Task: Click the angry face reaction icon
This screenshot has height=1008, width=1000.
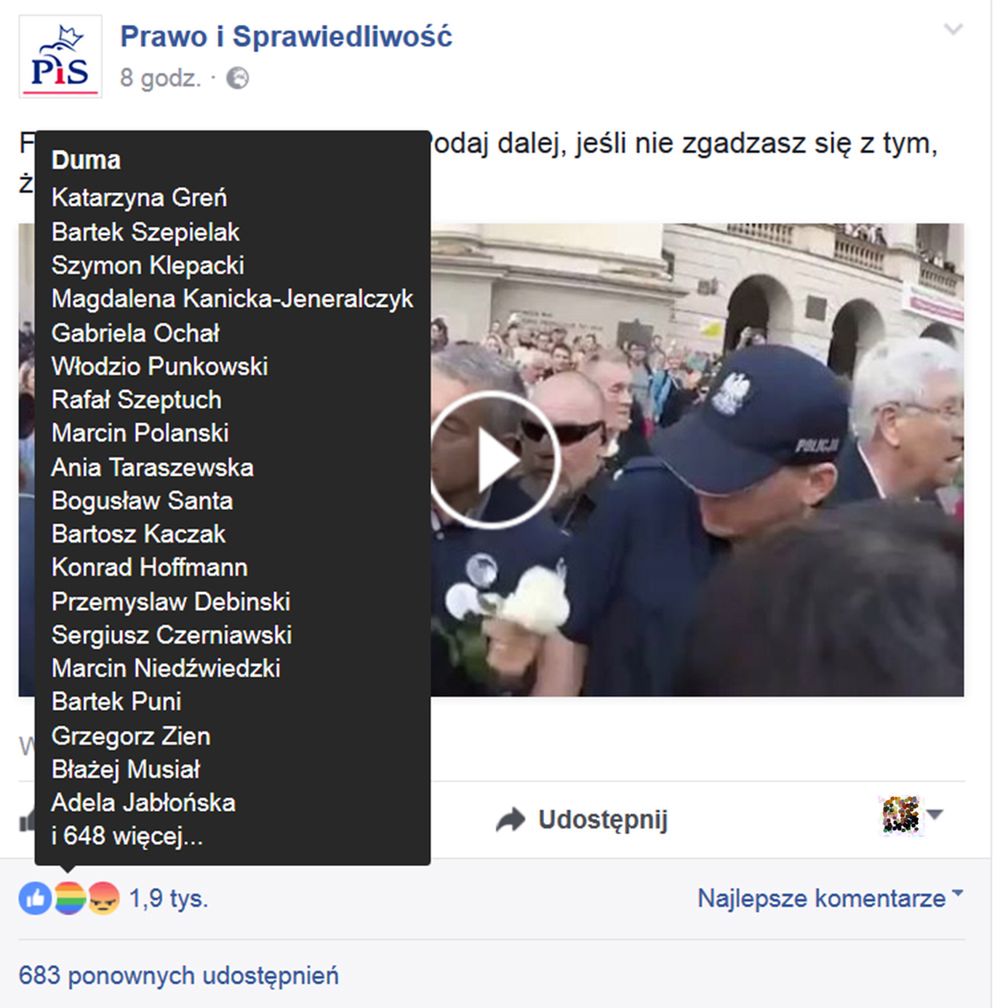Action: [103, 898]
